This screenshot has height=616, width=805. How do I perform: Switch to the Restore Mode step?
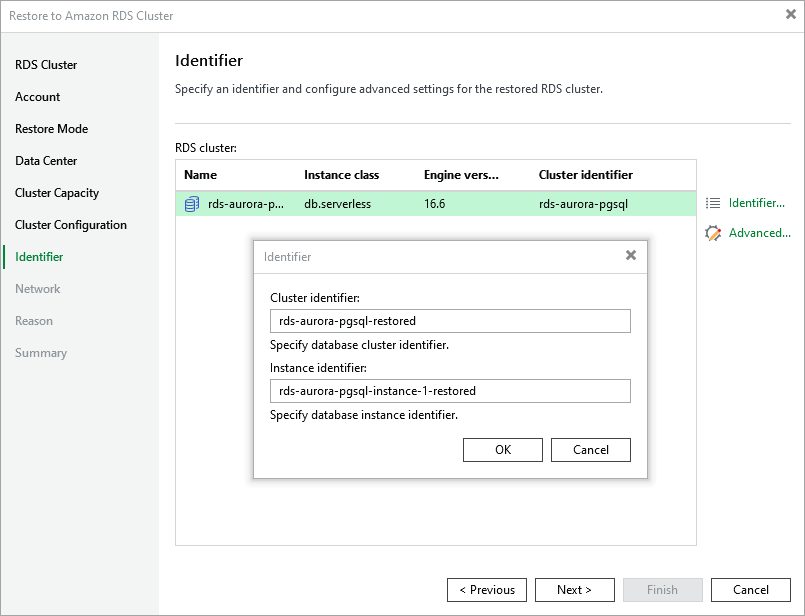click(x=52, y=129)
